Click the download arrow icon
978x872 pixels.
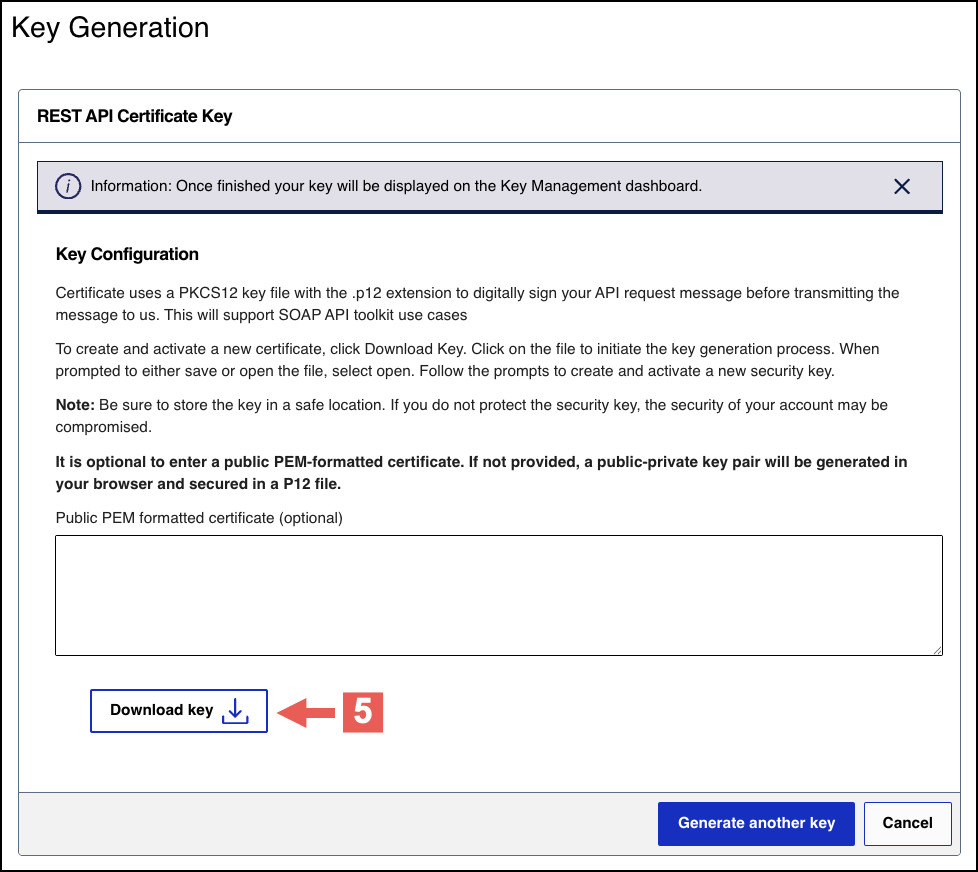click(x=235, y=711)
